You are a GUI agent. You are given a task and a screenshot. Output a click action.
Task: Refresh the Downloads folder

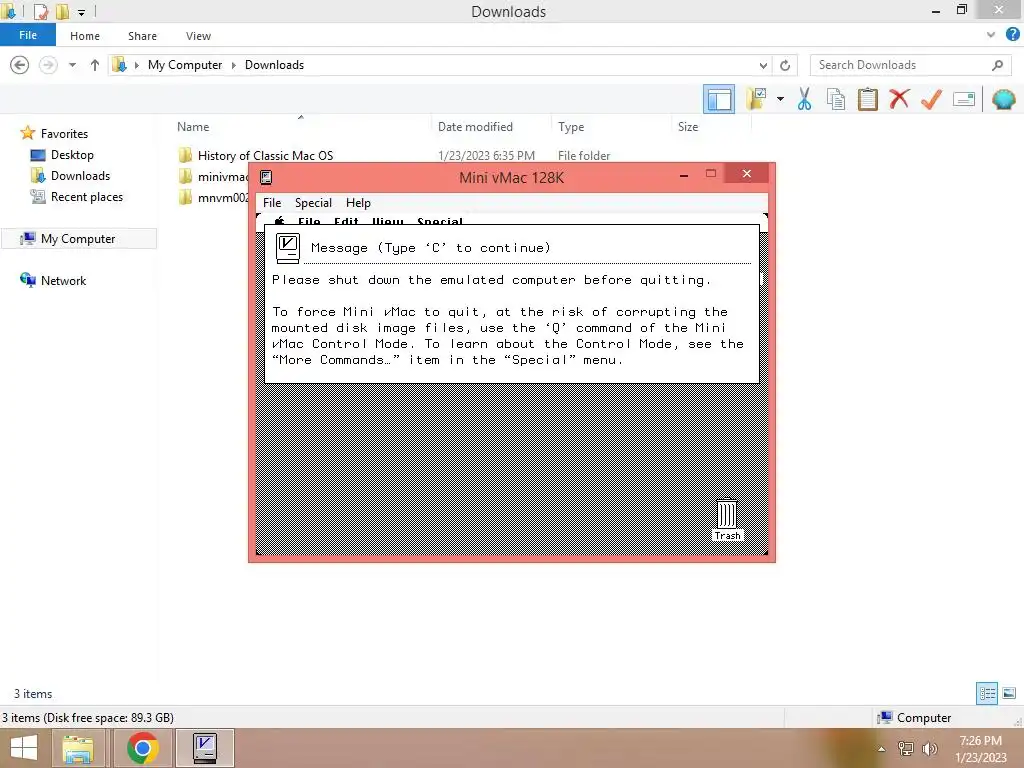[x=785, y=65]
